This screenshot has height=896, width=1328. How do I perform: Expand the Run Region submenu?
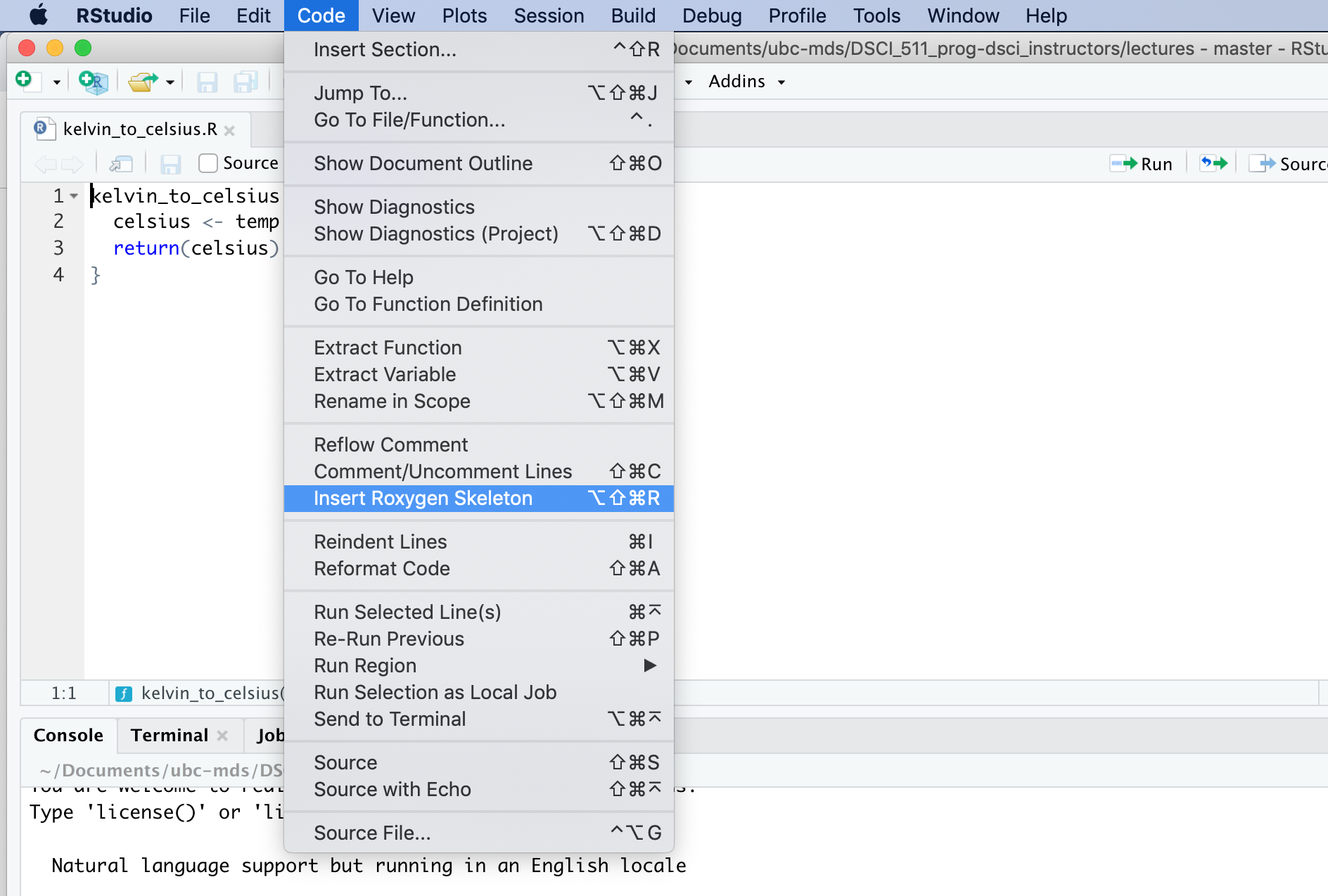(479, 665)
